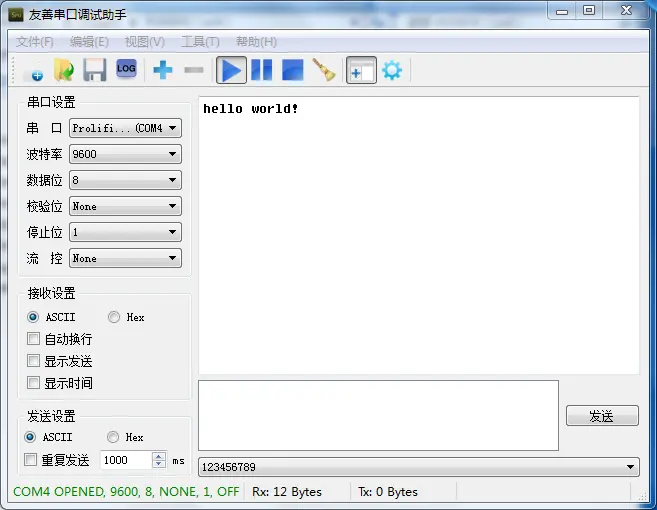Click the app icon in title bar

[16, 15]
